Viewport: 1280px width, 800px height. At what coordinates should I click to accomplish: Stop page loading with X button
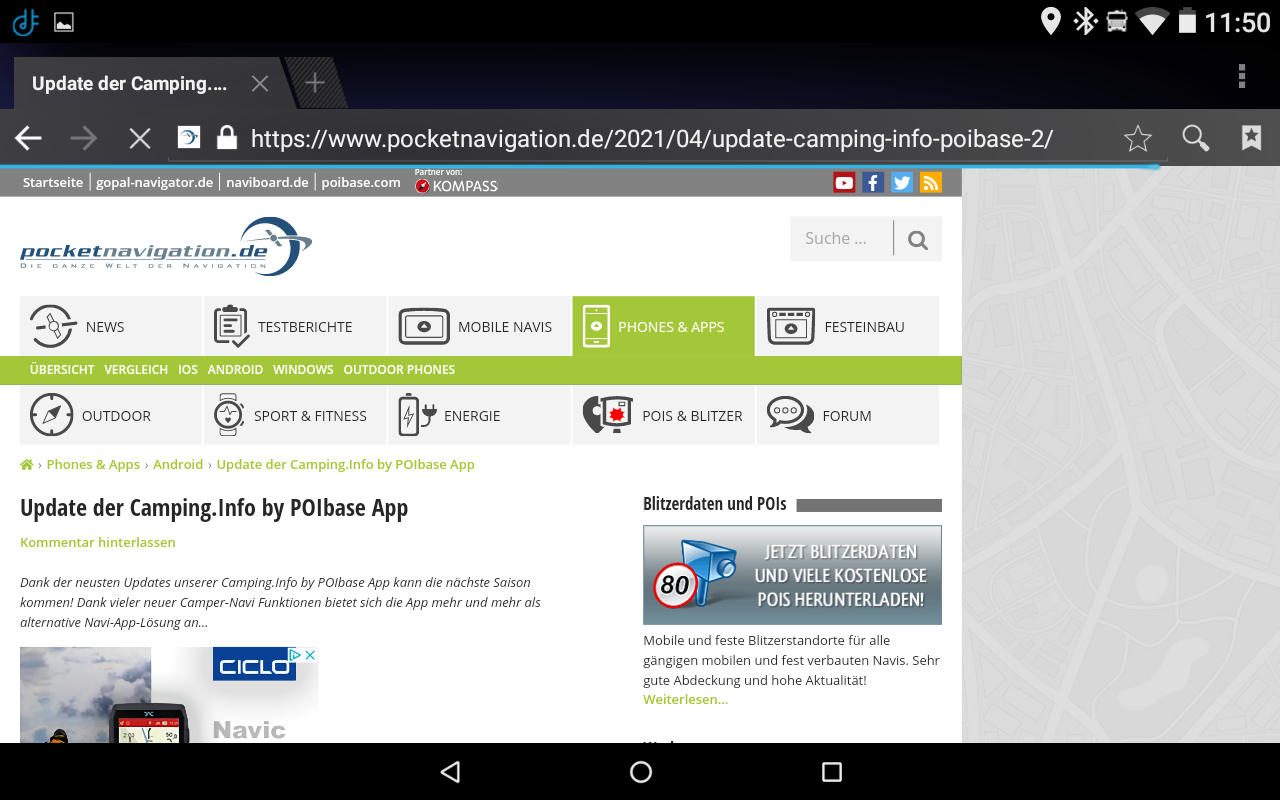(x=140, y=138)
